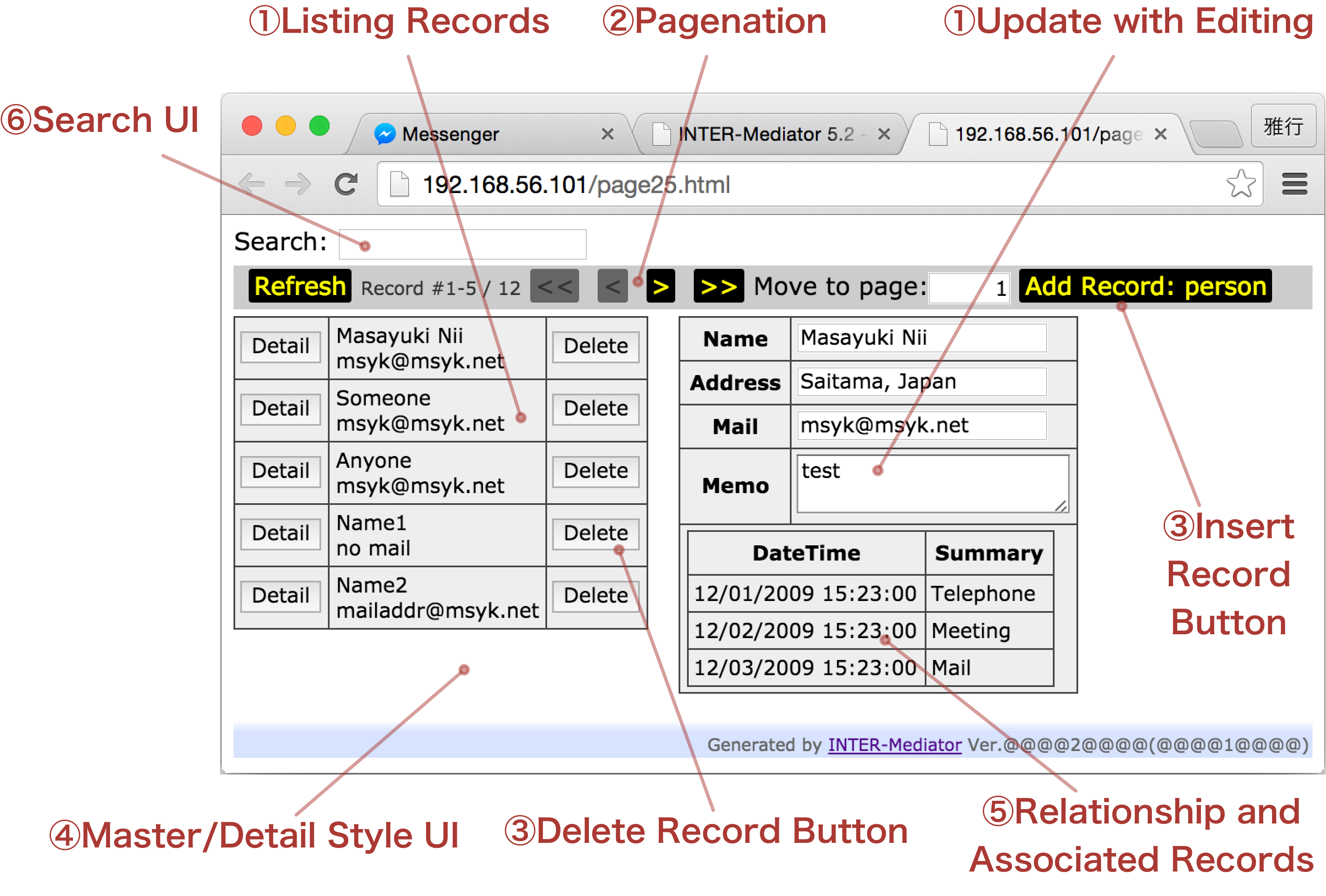
Task: Delete the Anyone record
Action: point(596,471)
